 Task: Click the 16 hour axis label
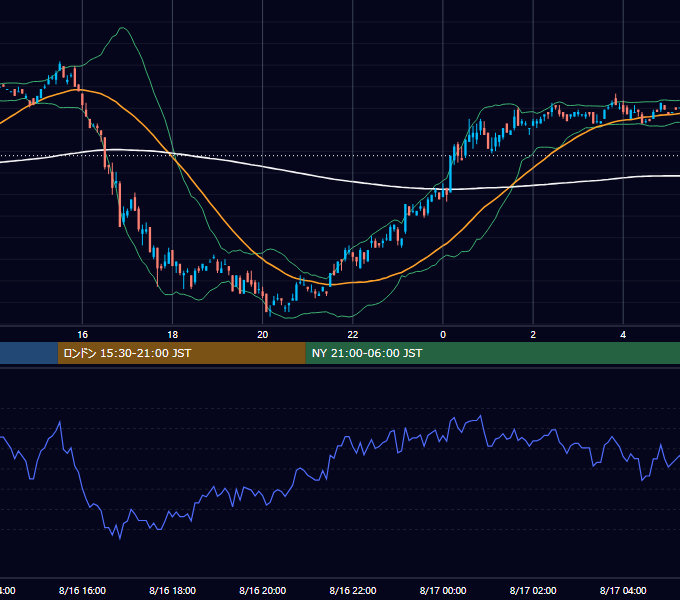(82, 335)
